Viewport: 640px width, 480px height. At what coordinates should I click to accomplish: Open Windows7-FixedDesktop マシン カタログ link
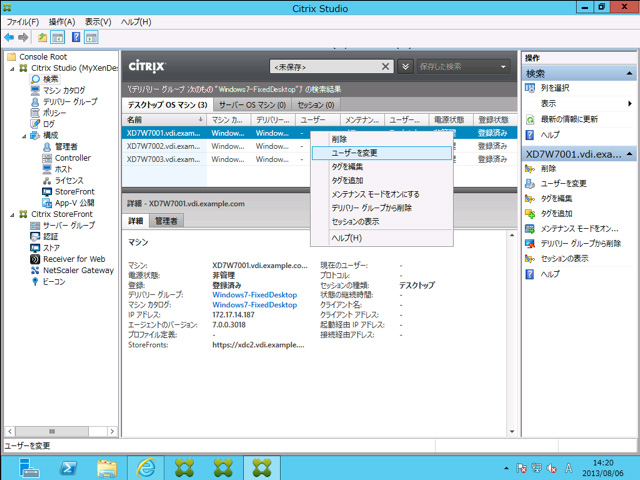(255, 305)
